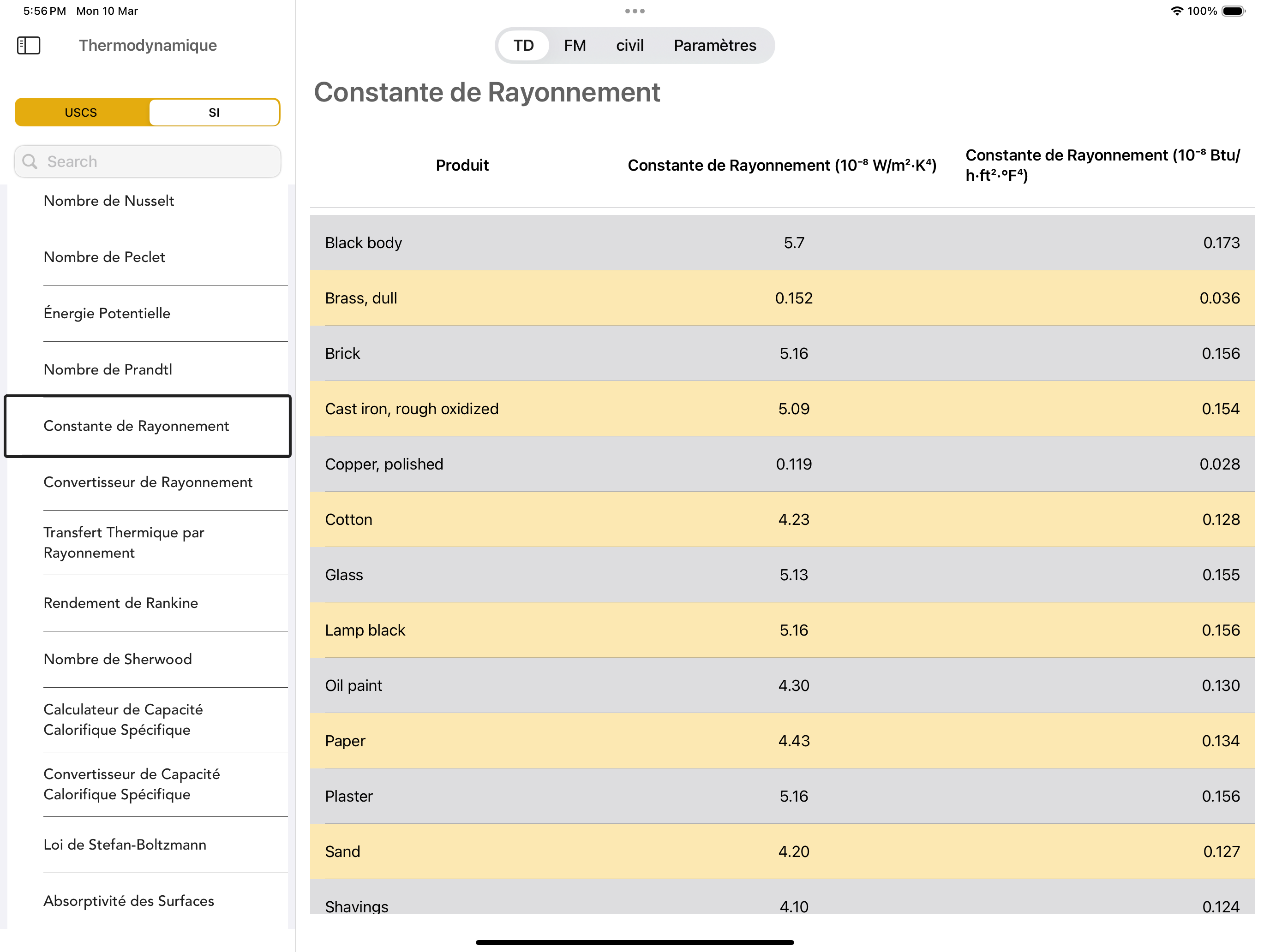Click the Produit column header
The image size is (1270, 952).
click(x=461, y=166)
